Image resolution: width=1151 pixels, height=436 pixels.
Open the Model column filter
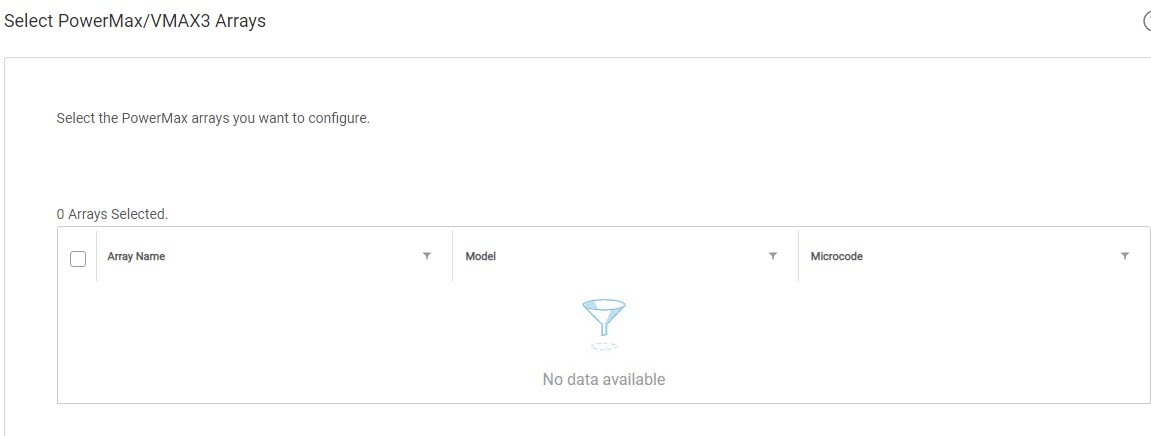coord(773,257)
